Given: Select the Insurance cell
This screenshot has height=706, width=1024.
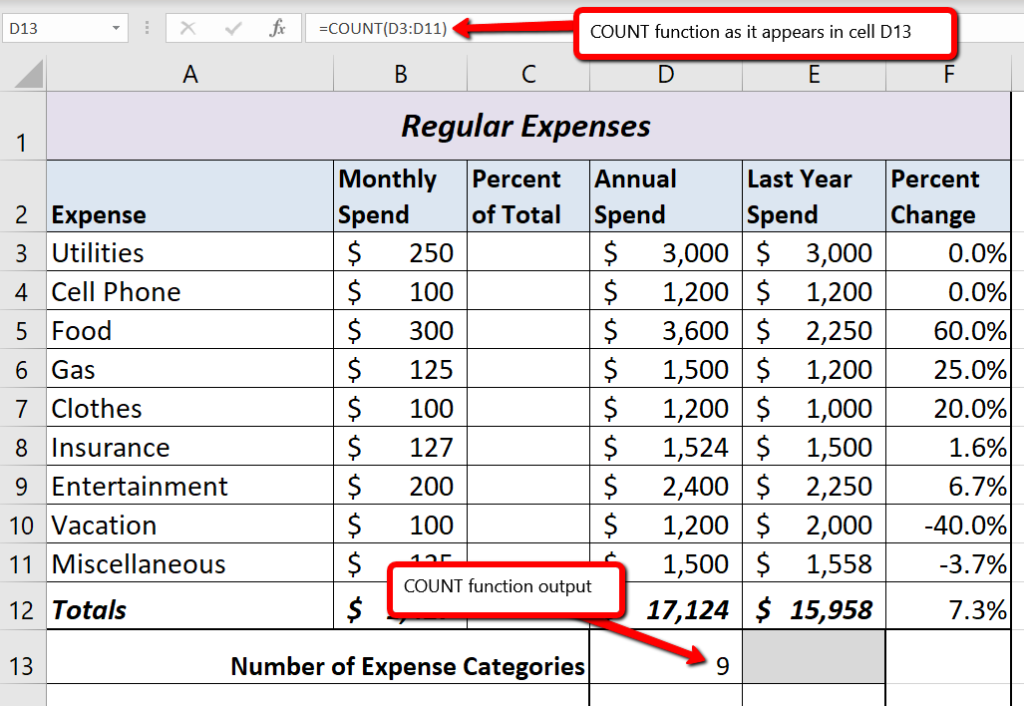Looking at the screenshot, I should 190,447.
